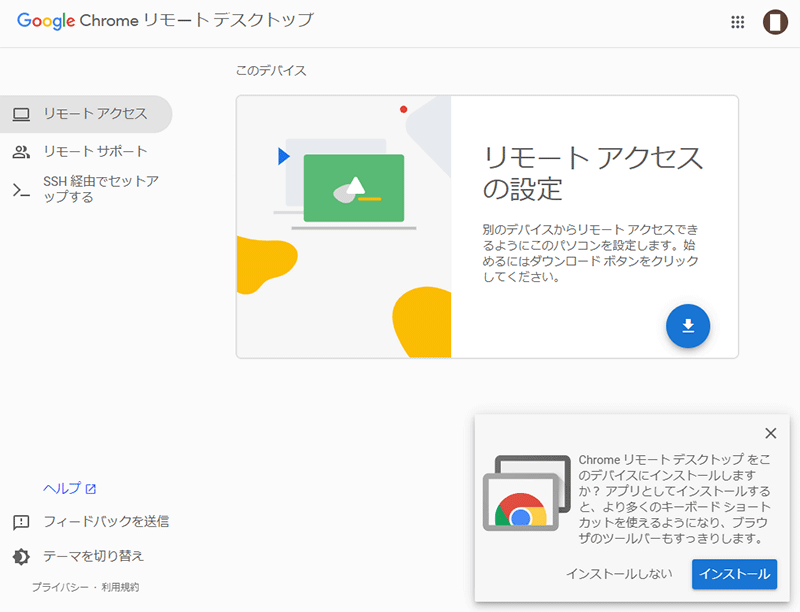Screen dimensions: 800x612
Task: Click the feedback speech bubble icon
Action: pyautogui.click(x=21, y=522)
